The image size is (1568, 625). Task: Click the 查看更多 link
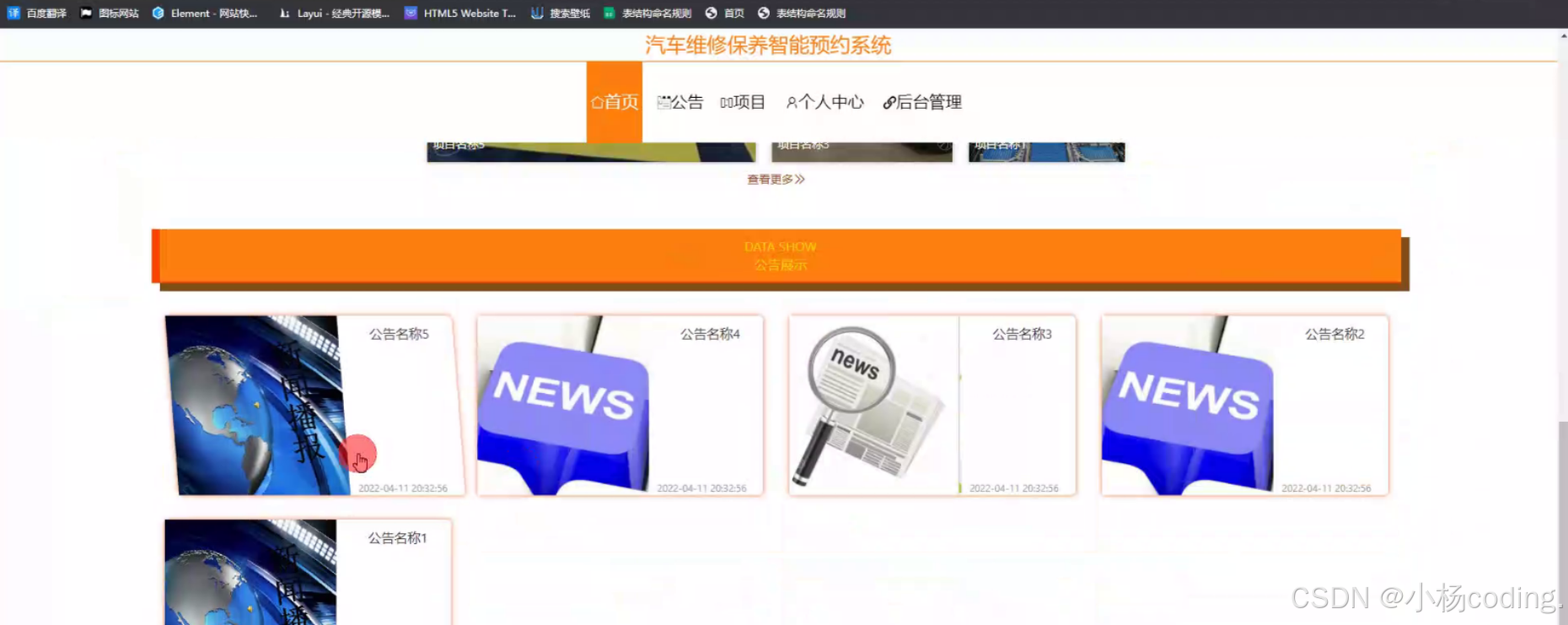[776, 179]
